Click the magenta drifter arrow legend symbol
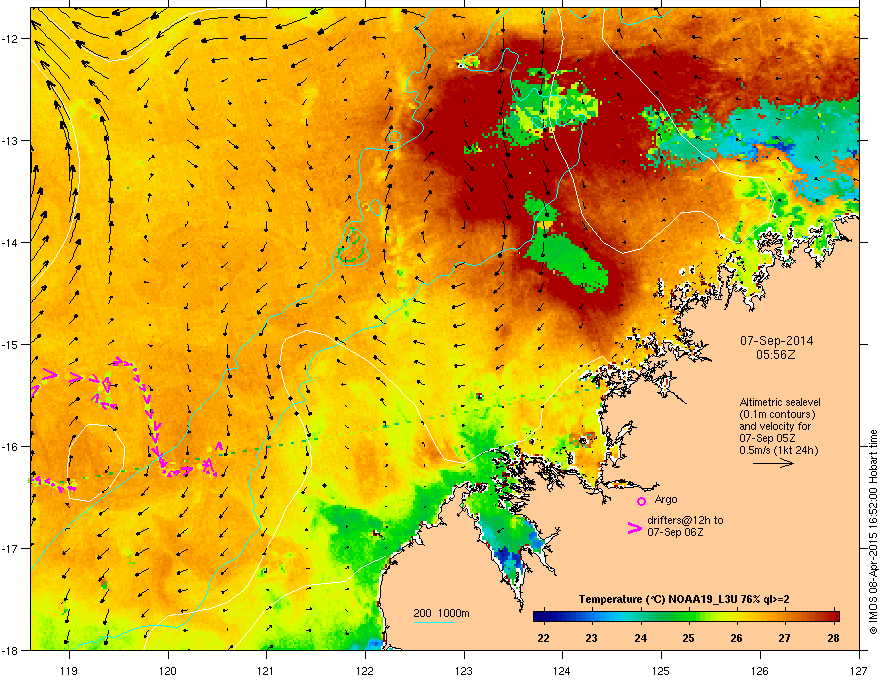Image resolution: width=880 pixels, height=680 pixels. 634,527
